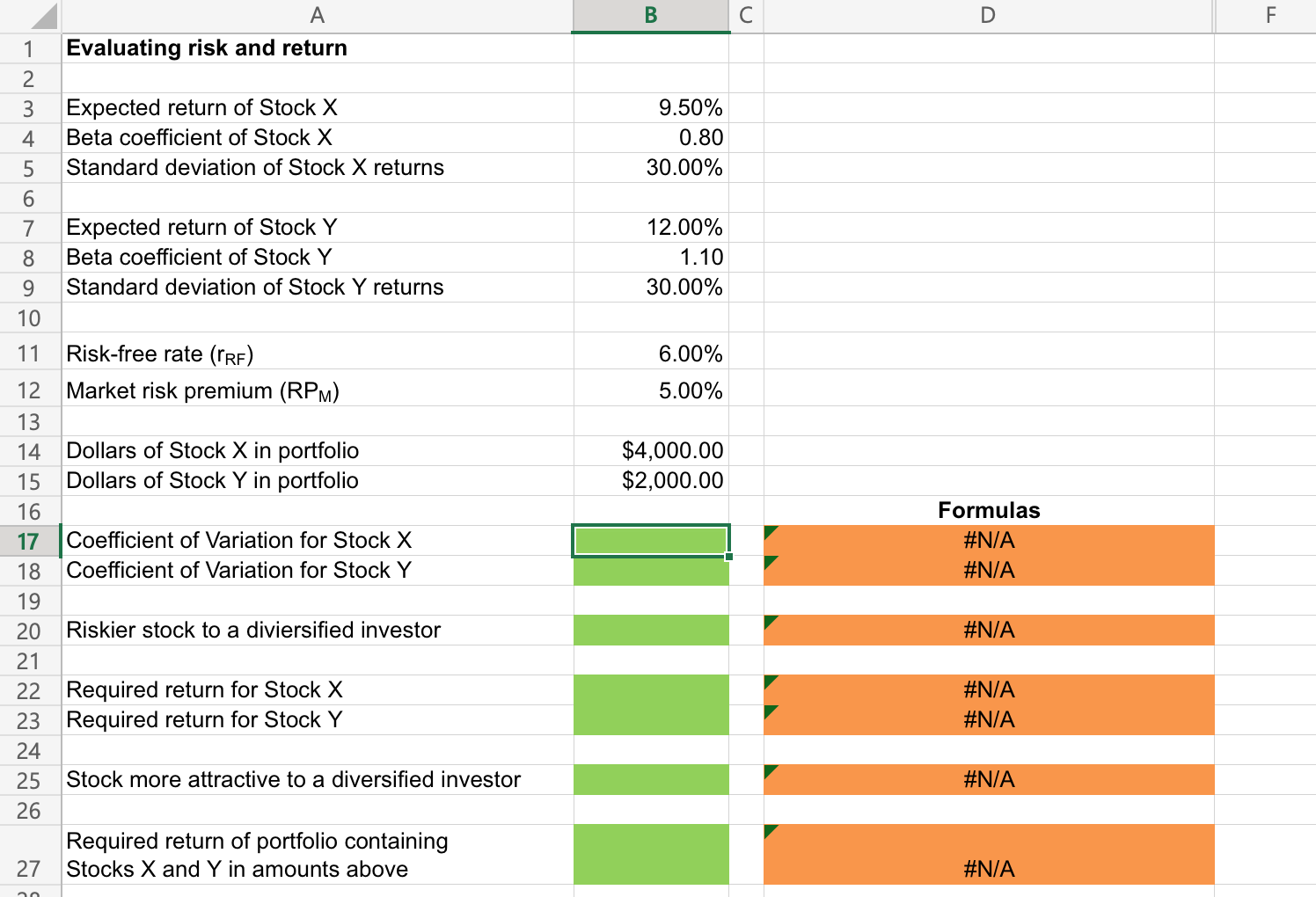Click 'Standard deviation of Stock X returns' label

point(256,168)
